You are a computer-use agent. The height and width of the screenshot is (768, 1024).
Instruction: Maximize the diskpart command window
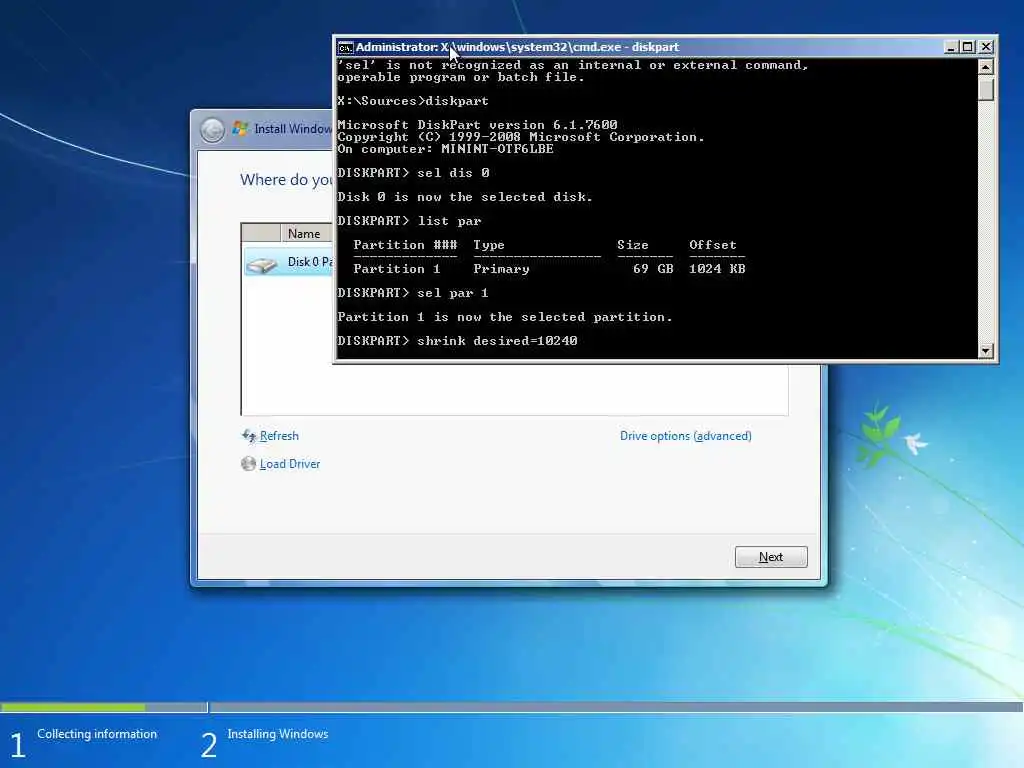(968, 47)
